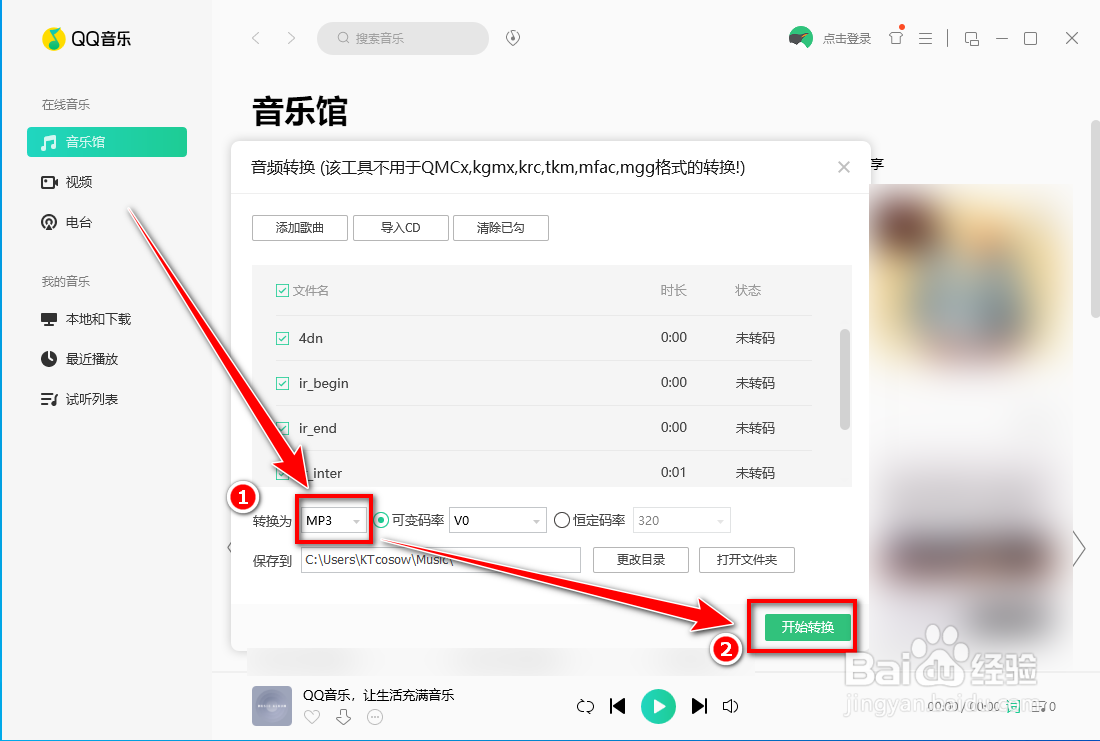Click the green 开始转换 button

tap(807, 627)
